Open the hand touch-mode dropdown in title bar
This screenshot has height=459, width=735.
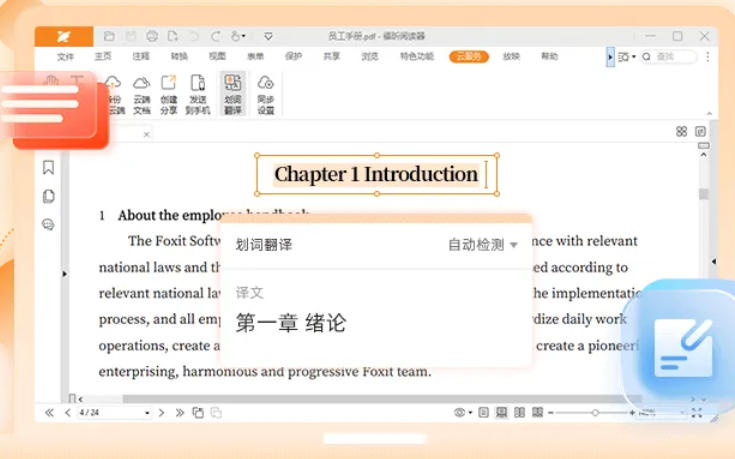(238, 36)
